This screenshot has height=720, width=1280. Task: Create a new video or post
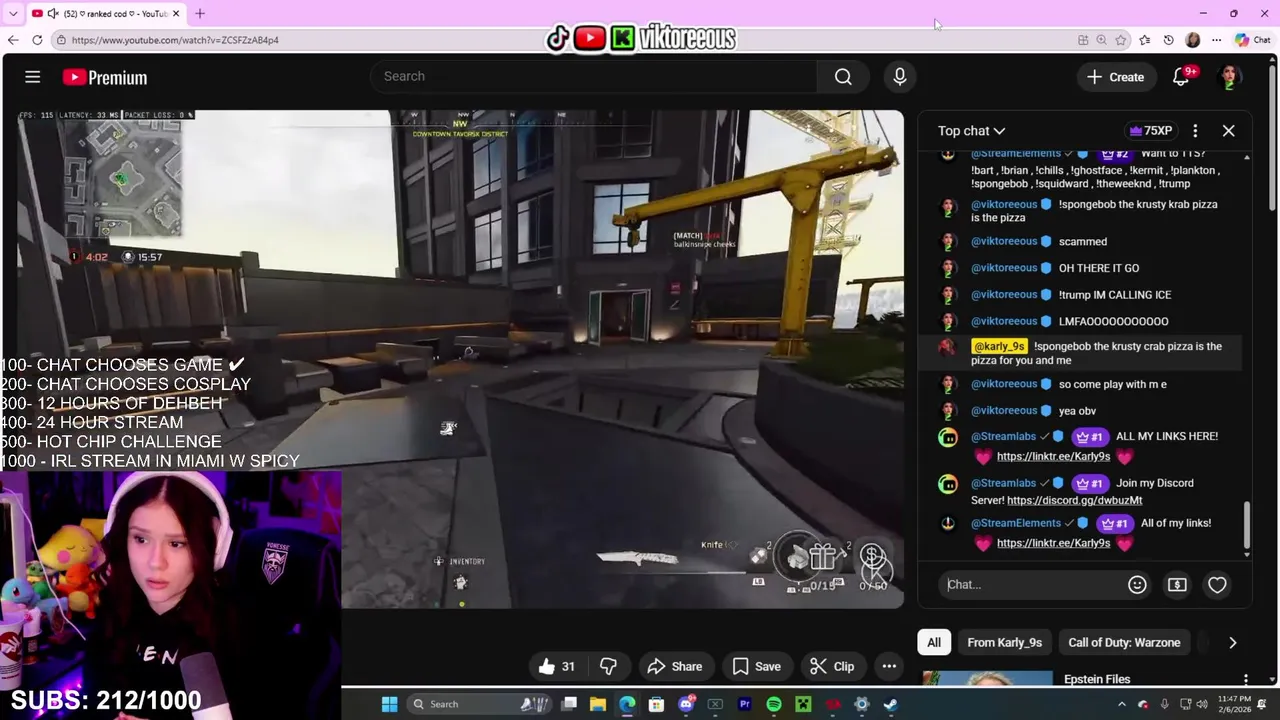tap(1116, 77)
